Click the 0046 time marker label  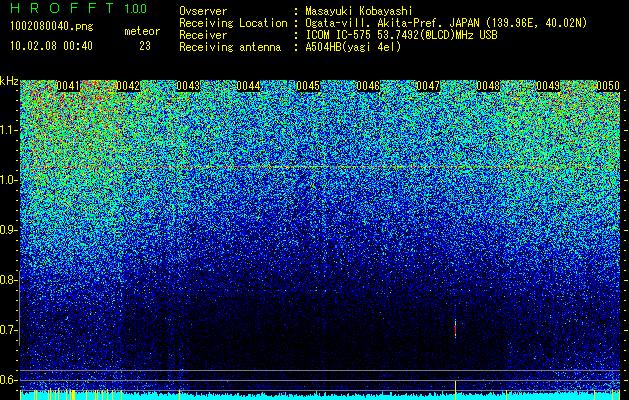pyautogui.click(x=368, y=86)
